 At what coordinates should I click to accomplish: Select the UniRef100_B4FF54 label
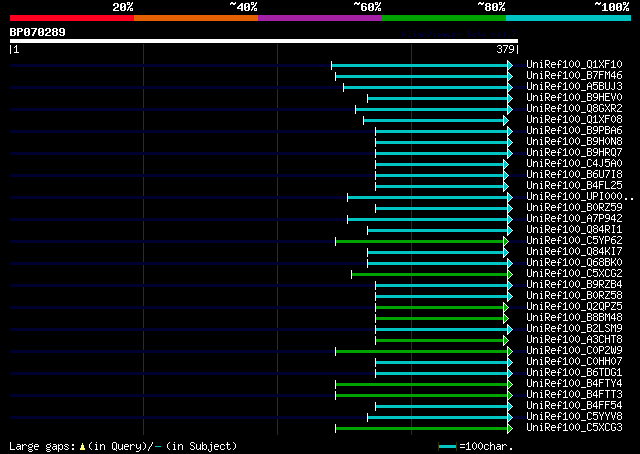click(574, 406)
